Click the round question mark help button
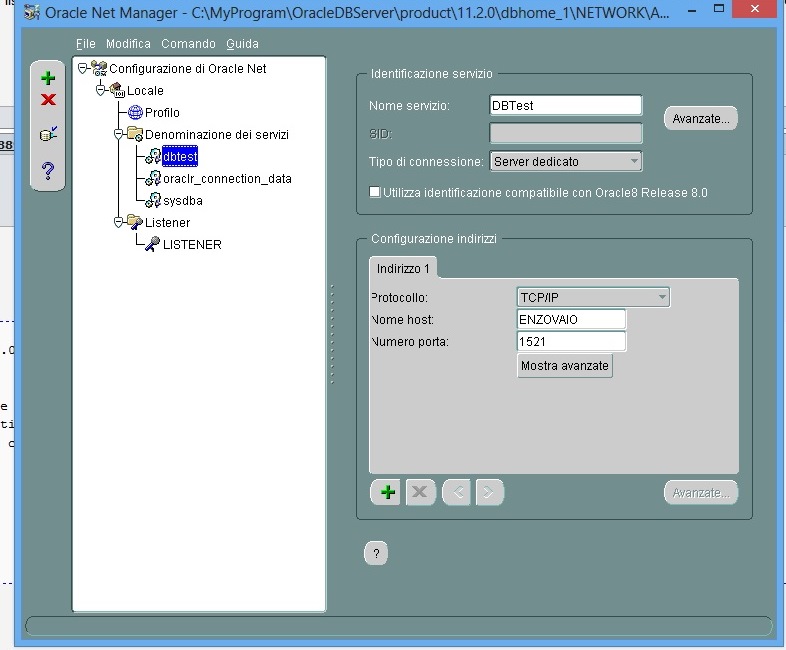This screenshot has height=650, width=786. point(376,553)
